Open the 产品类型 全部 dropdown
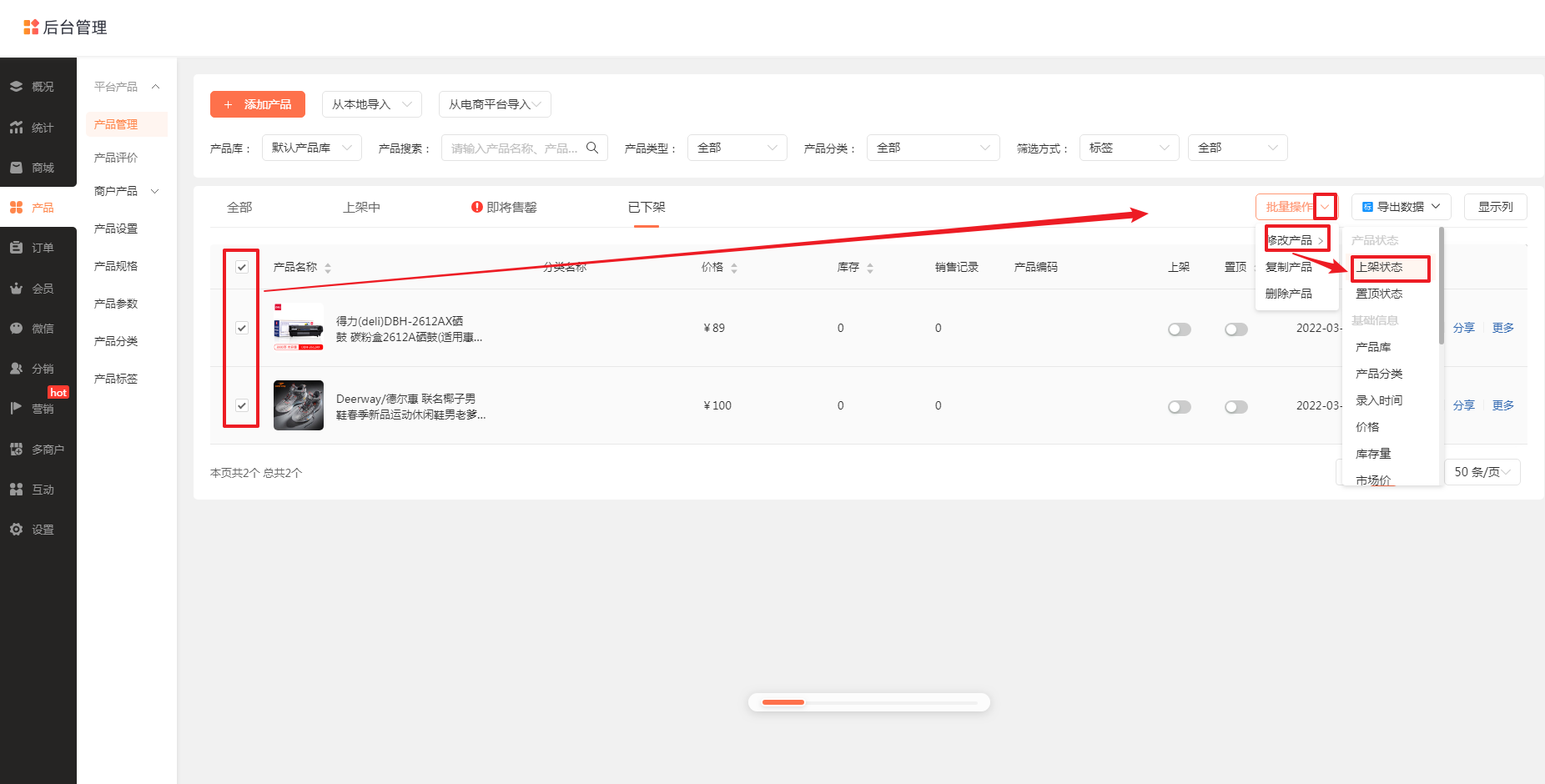The height and width of the screenshot is (784, 1545). coord(737,148)
